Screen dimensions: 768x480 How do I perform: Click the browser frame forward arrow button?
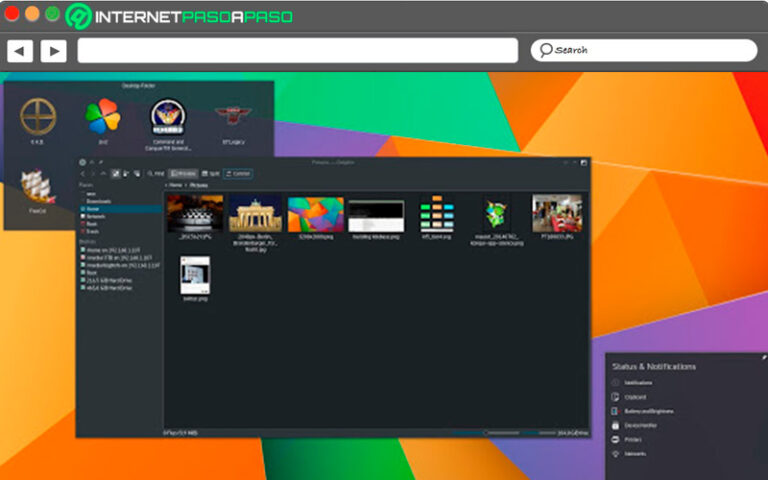[x=53, y=50]
